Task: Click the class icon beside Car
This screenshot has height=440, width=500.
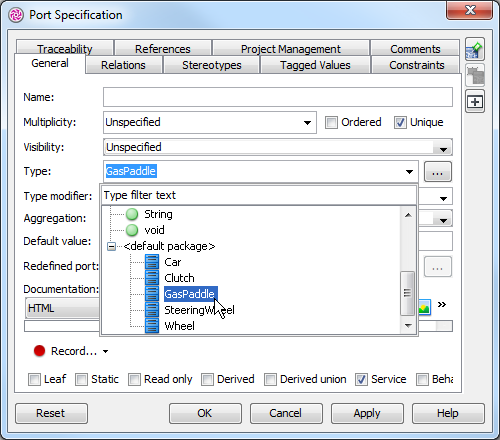Action: tap(152, 262)
